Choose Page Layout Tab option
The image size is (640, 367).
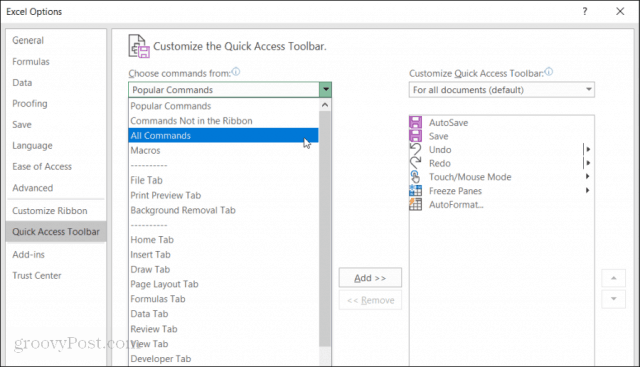[x=223, y=284]
